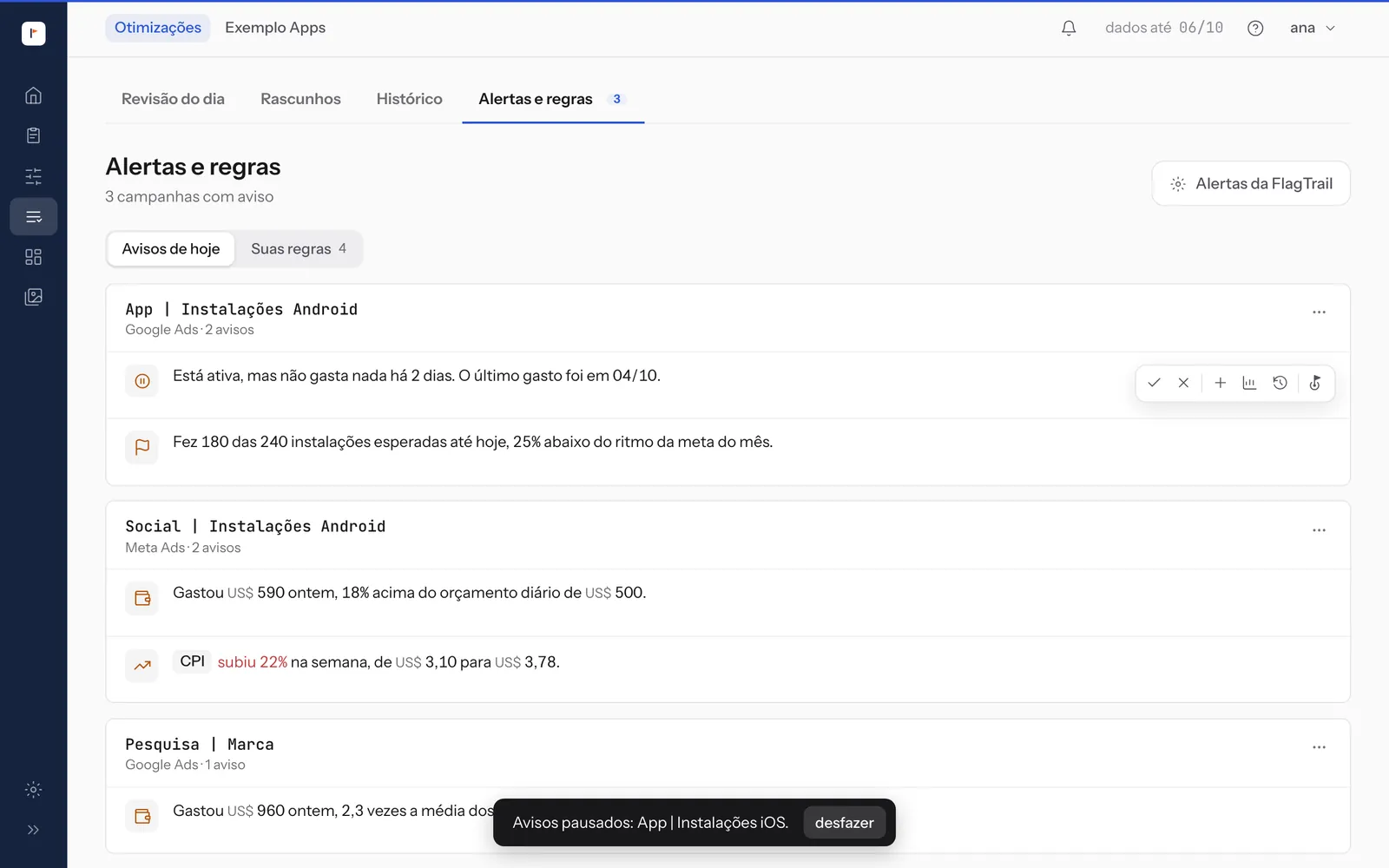Select the checklist icon in the sidebar

pos(33,217)
